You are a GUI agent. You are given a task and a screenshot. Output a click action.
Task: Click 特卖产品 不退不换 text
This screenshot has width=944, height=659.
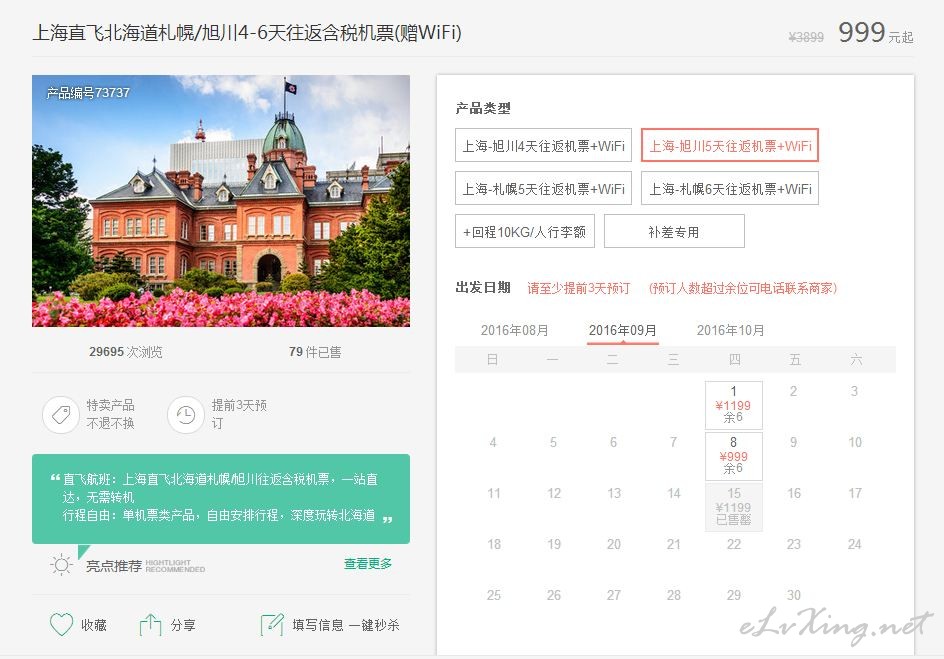[110, 414]
